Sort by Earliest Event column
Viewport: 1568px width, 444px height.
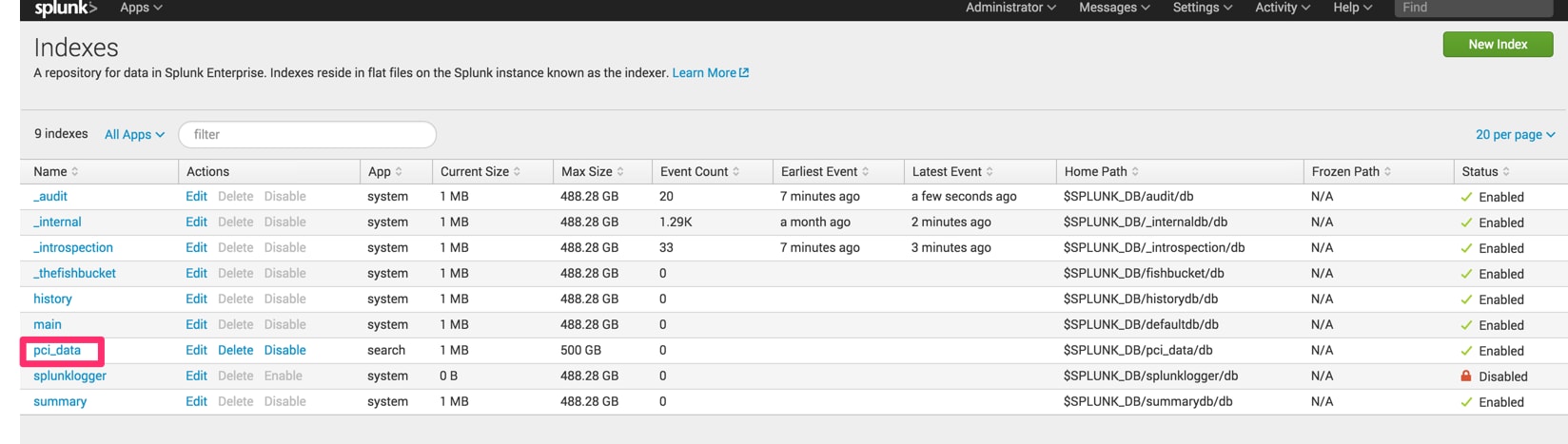825,172
